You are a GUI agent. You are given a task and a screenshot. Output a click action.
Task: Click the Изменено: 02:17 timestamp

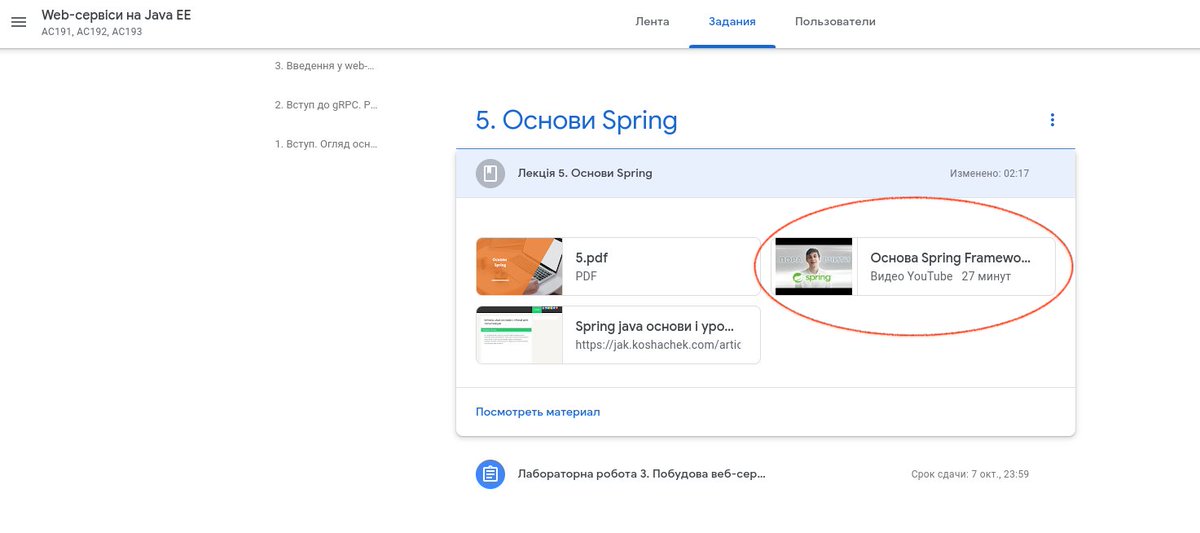point(989,174)
